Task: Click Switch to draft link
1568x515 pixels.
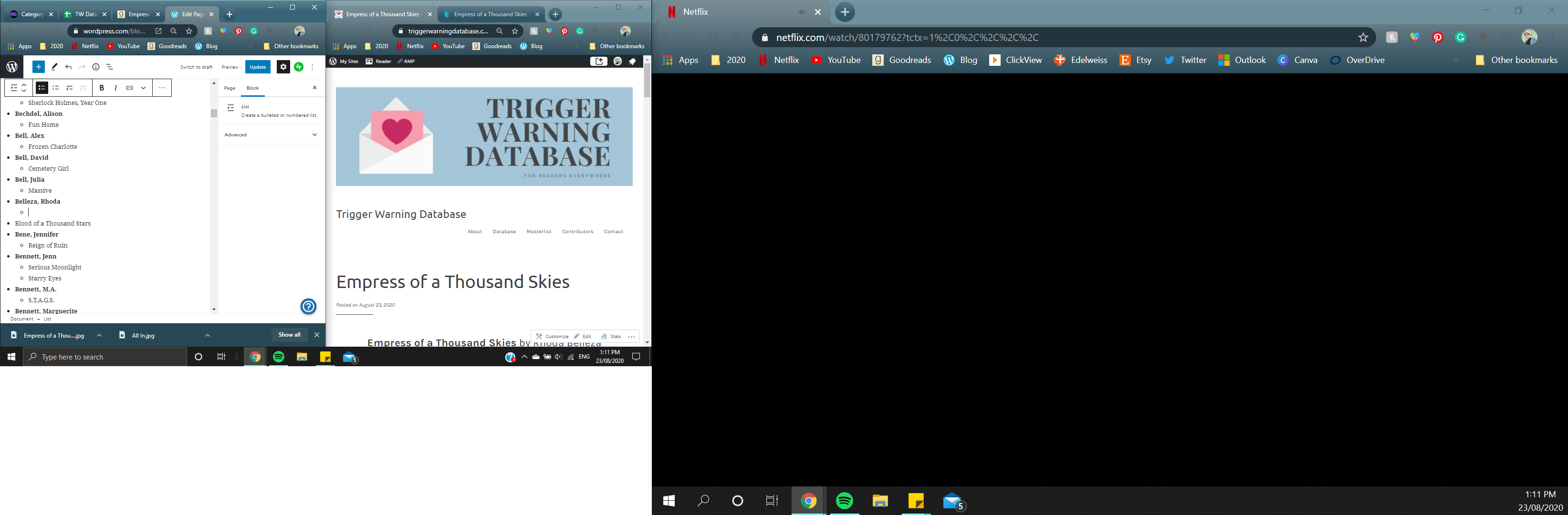Action: tap(196, 67)
